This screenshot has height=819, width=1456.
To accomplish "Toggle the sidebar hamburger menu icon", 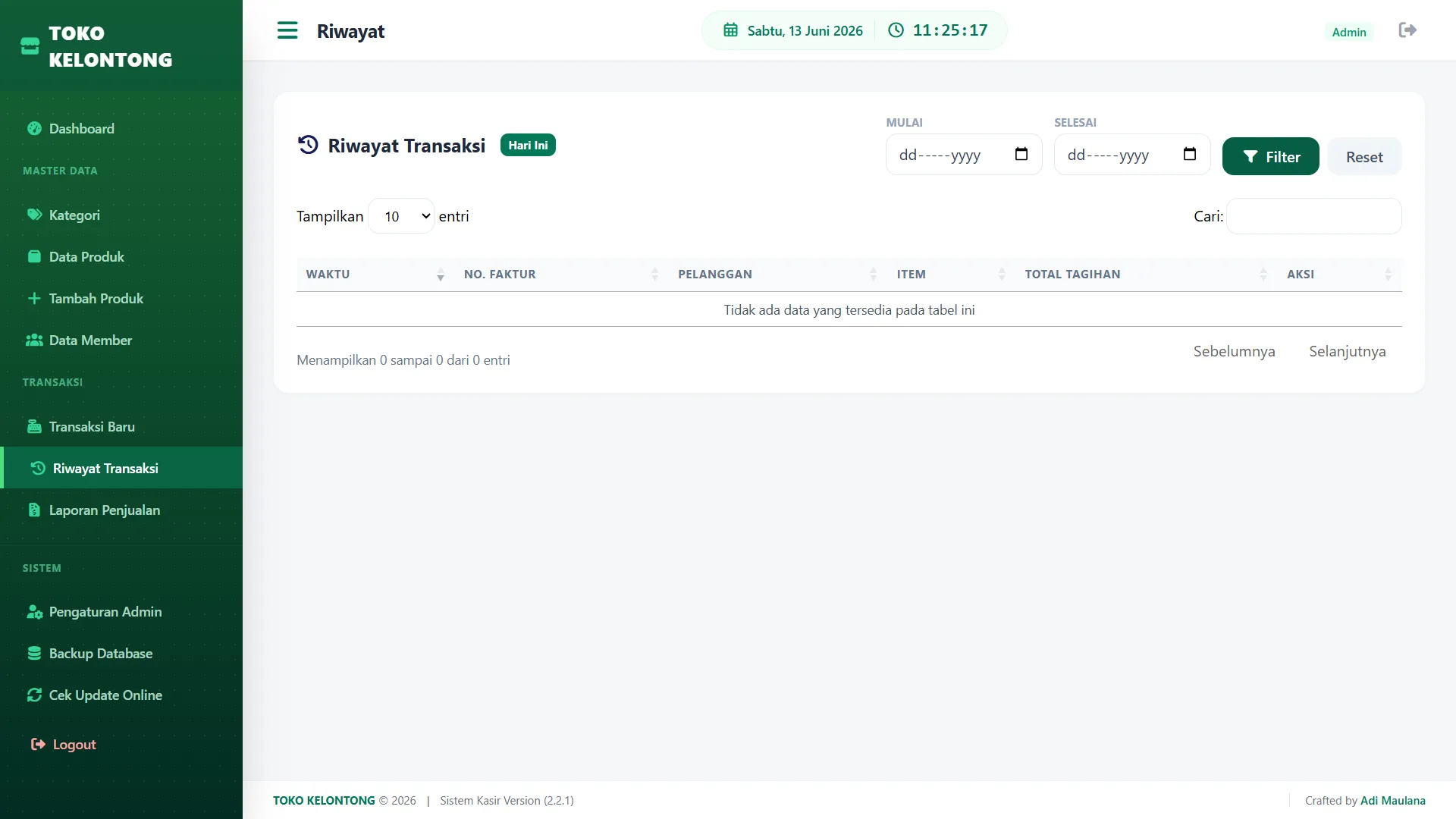I will point(287,30).
